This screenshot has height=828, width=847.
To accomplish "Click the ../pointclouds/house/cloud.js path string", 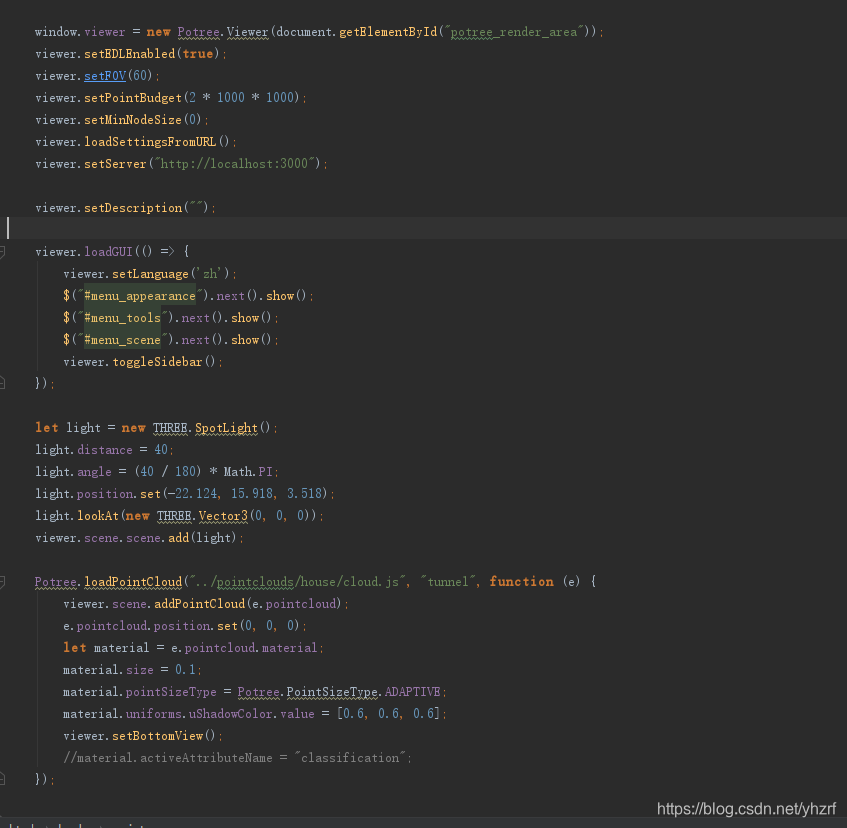I will 297,582.
